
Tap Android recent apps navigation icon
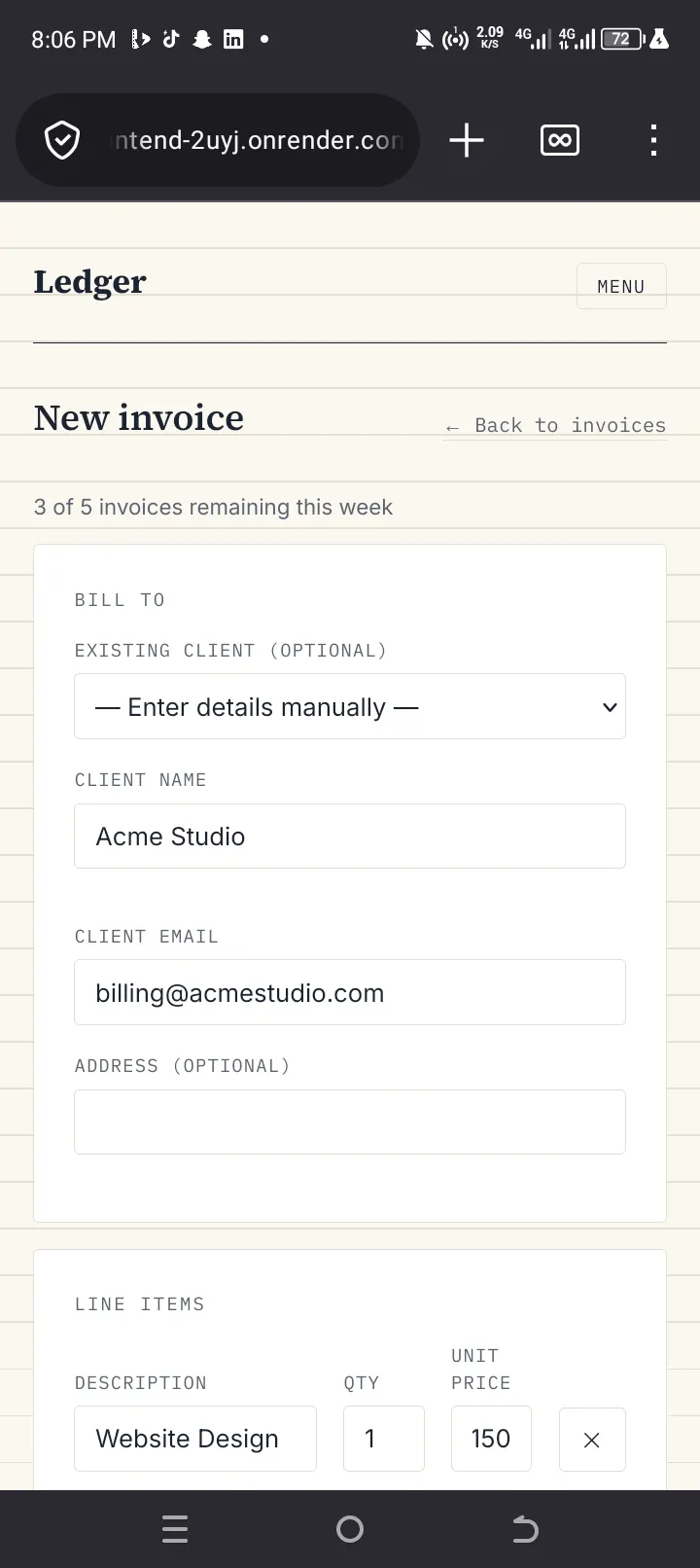pos(175,1529)
